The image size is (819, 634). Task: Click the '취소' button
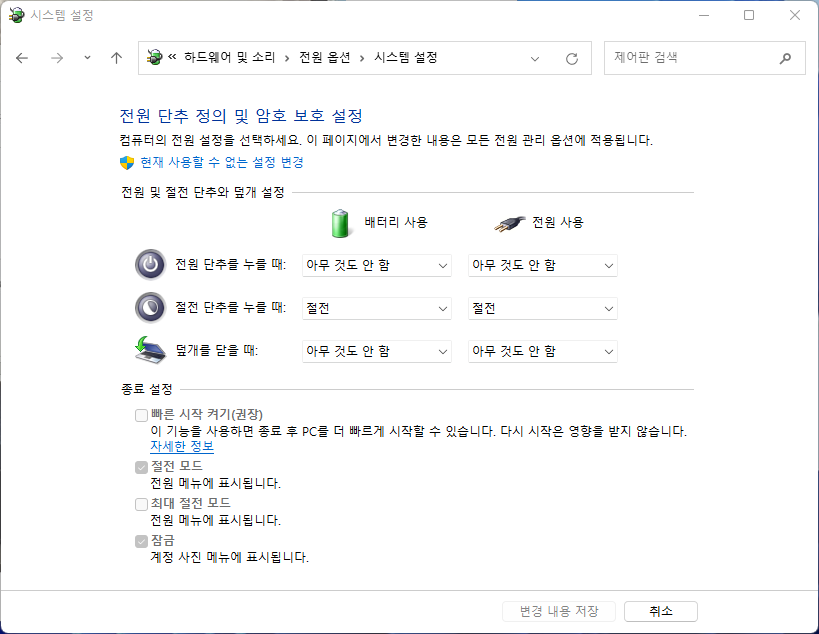[x=661, y=612]
